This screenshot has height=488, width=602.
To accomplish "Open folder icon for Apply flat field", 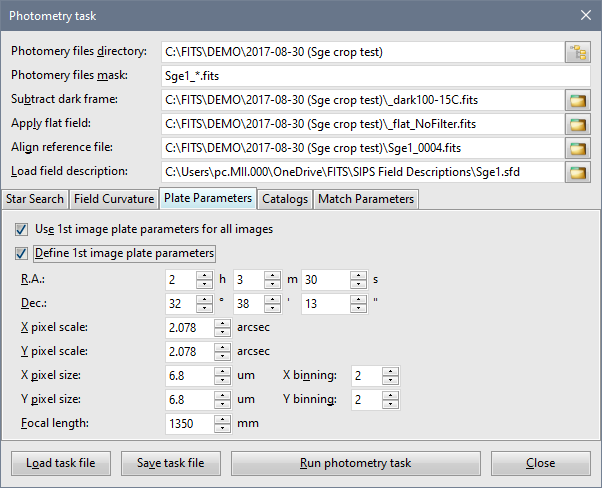I will (x=577, y=124).
